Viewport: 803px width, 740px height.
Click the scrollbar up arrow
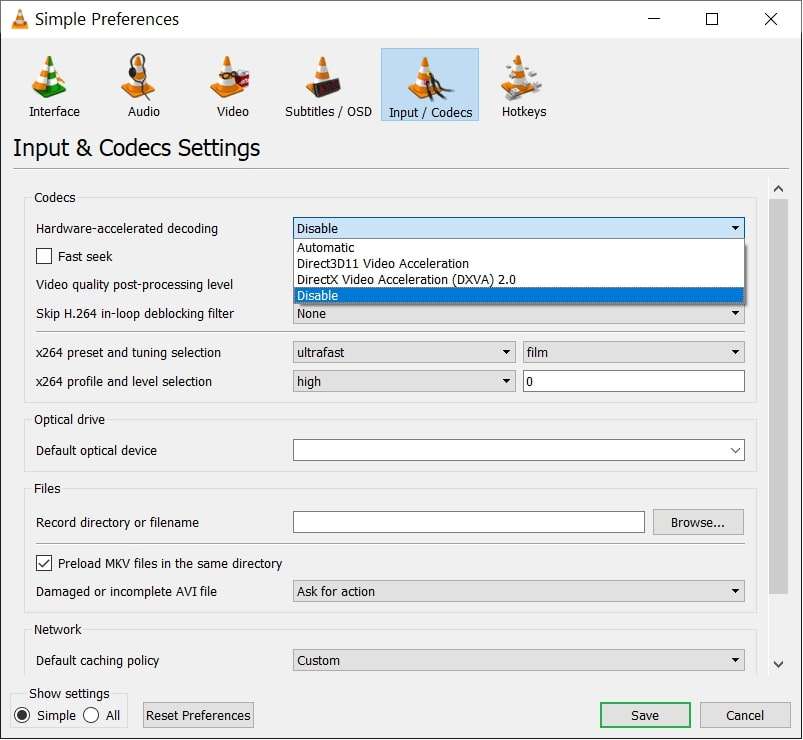pos(778,188)
